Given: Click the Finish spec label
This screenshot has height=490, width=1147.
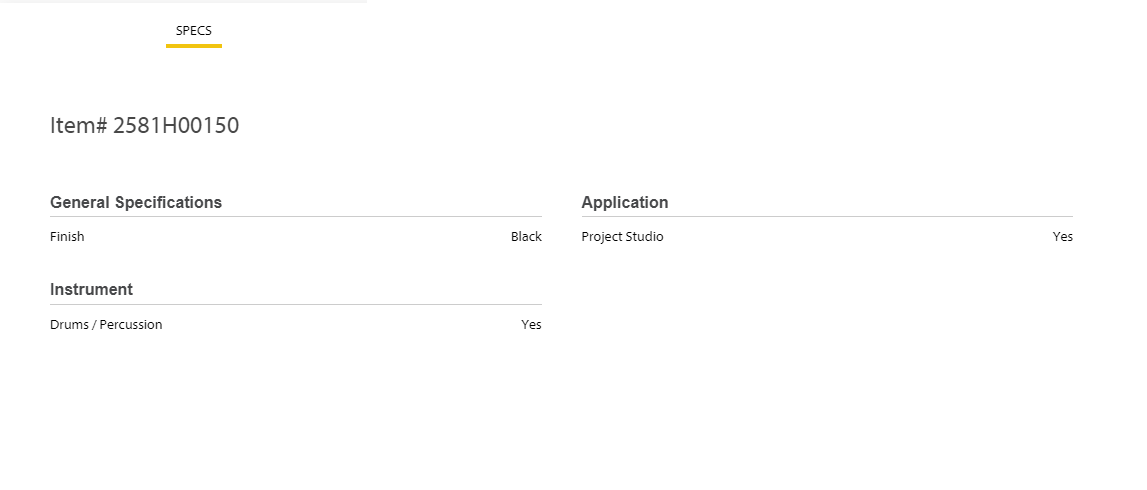Looking at the screenshot, I should (67, 237).
